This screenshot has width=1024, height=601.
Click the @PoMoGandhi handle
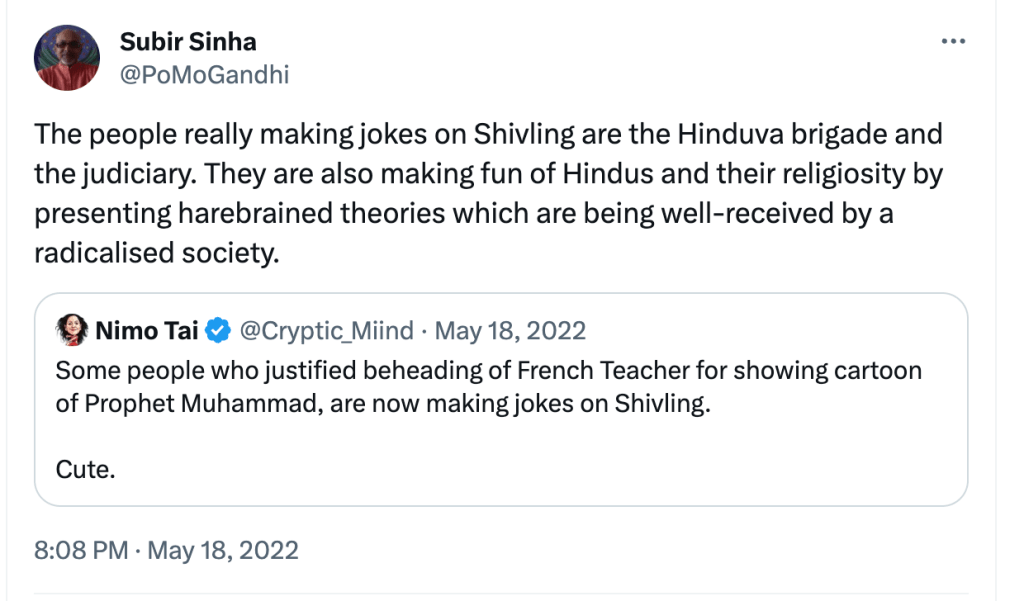pyautogui.click(x=204, y=74)
